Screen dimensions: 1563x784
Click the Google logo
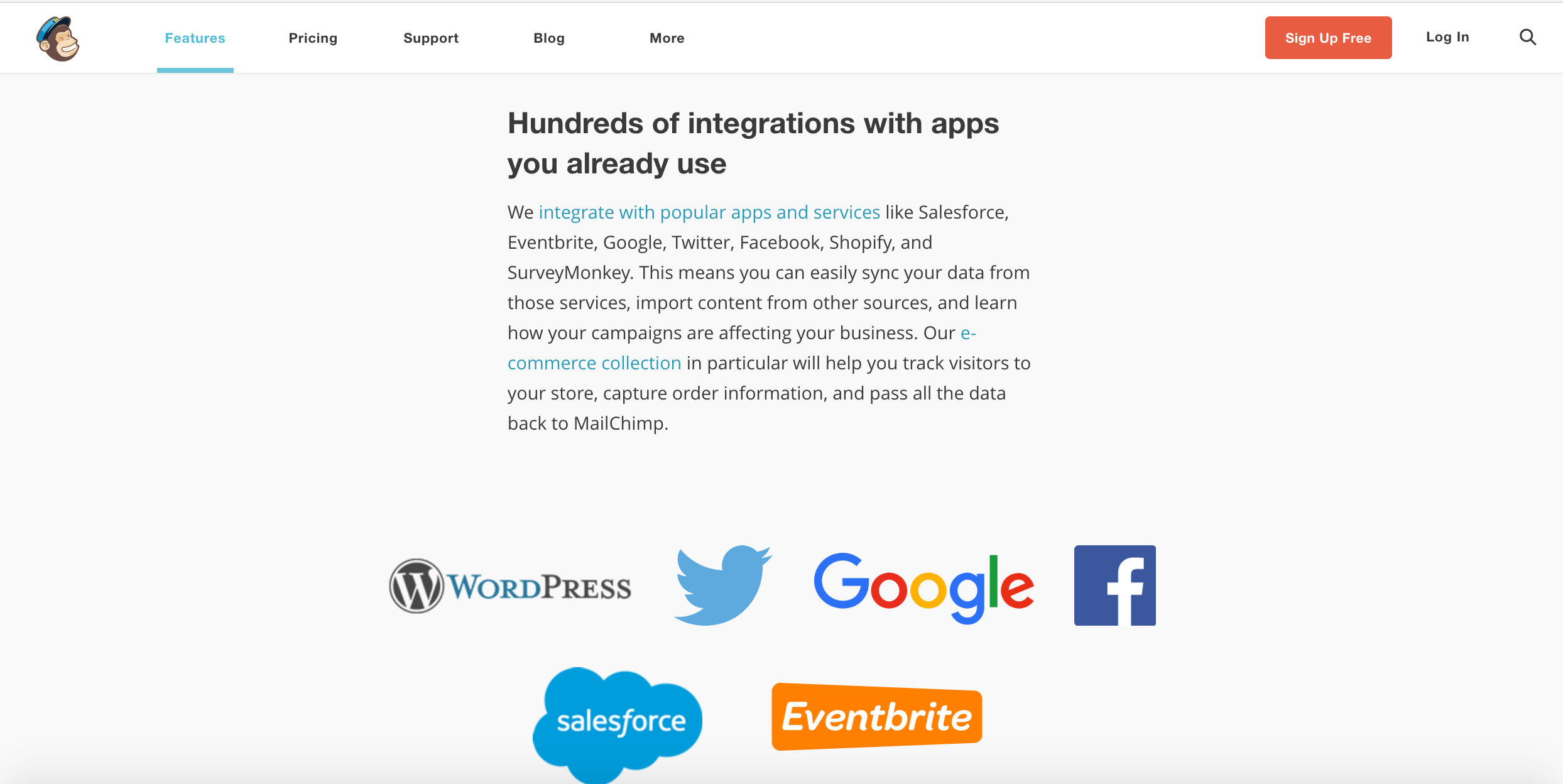pos(923,588)
